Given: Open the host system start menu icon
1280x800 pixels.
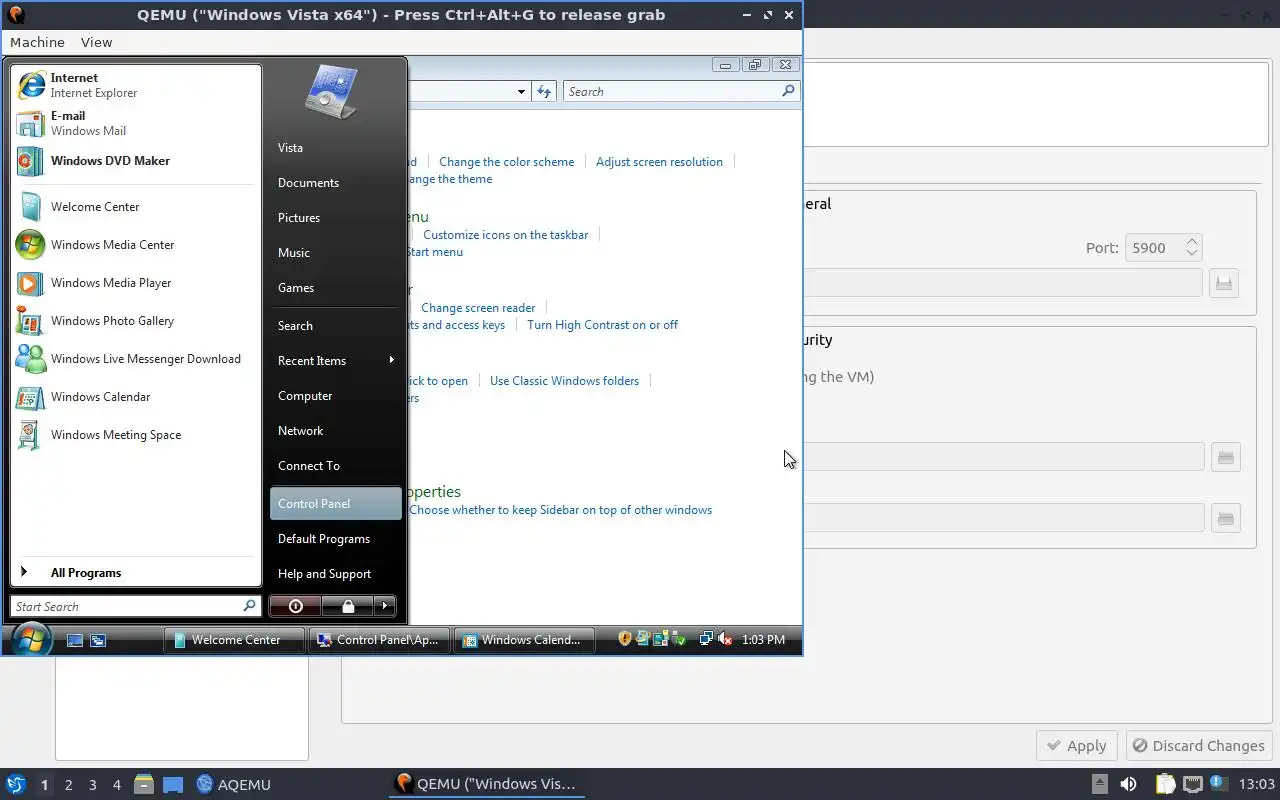Looking at the screenshot, I should click(x=15, y=784).
